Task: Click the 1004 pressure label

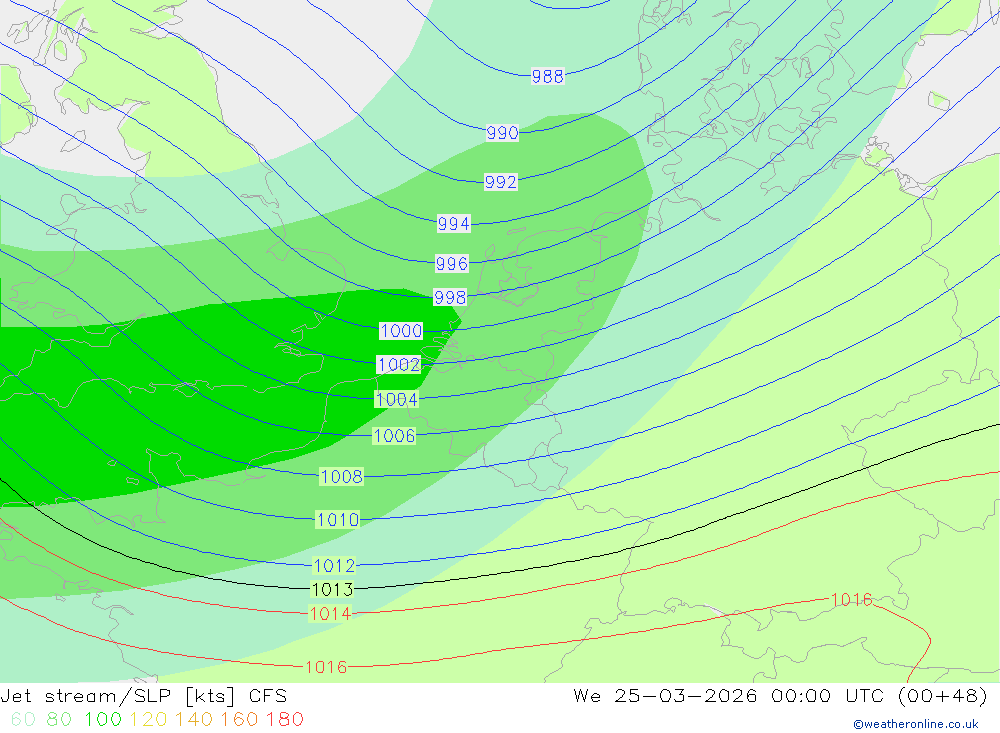Action: point(397,399)
